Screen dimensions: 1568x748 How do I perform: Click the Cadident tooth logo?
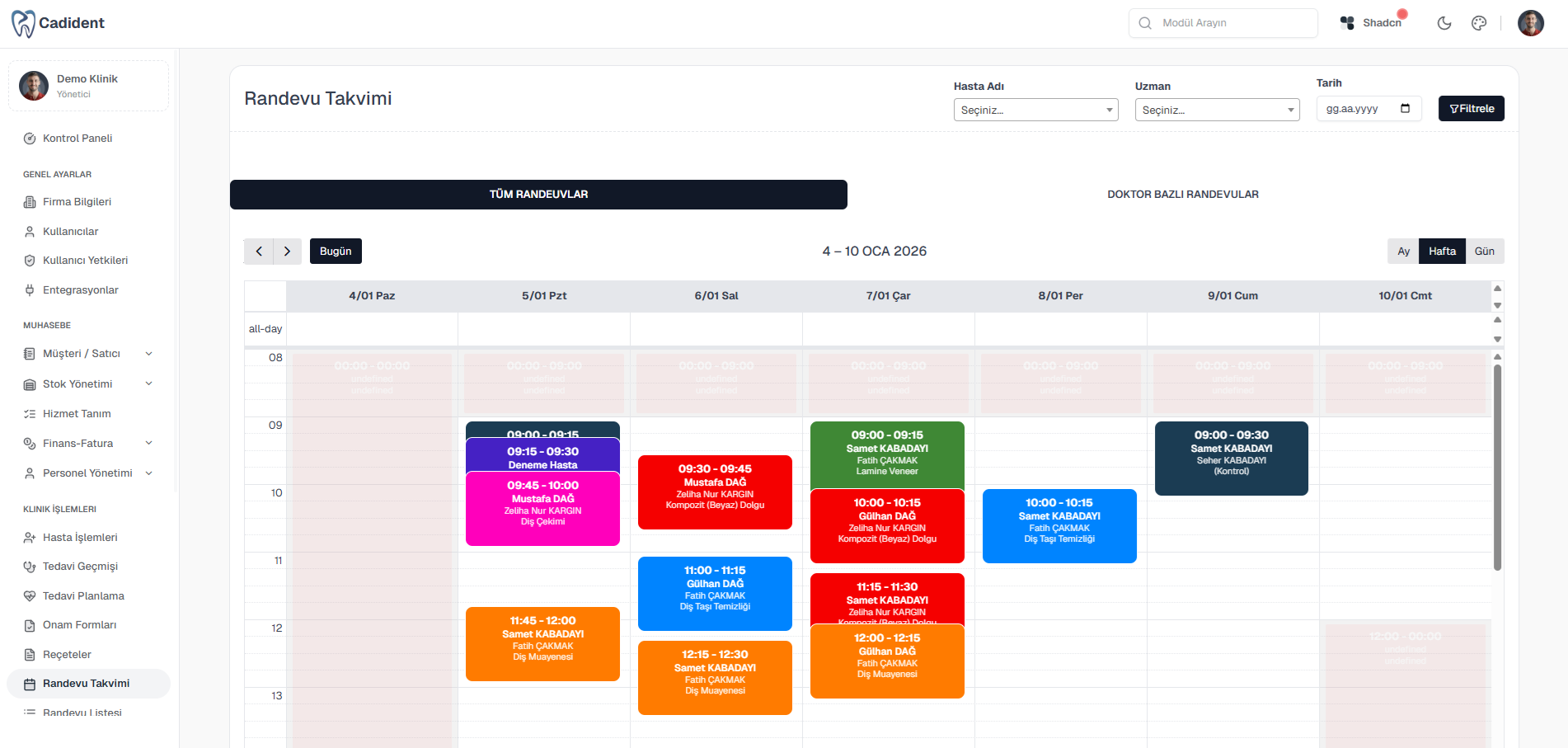pos(23,23)
